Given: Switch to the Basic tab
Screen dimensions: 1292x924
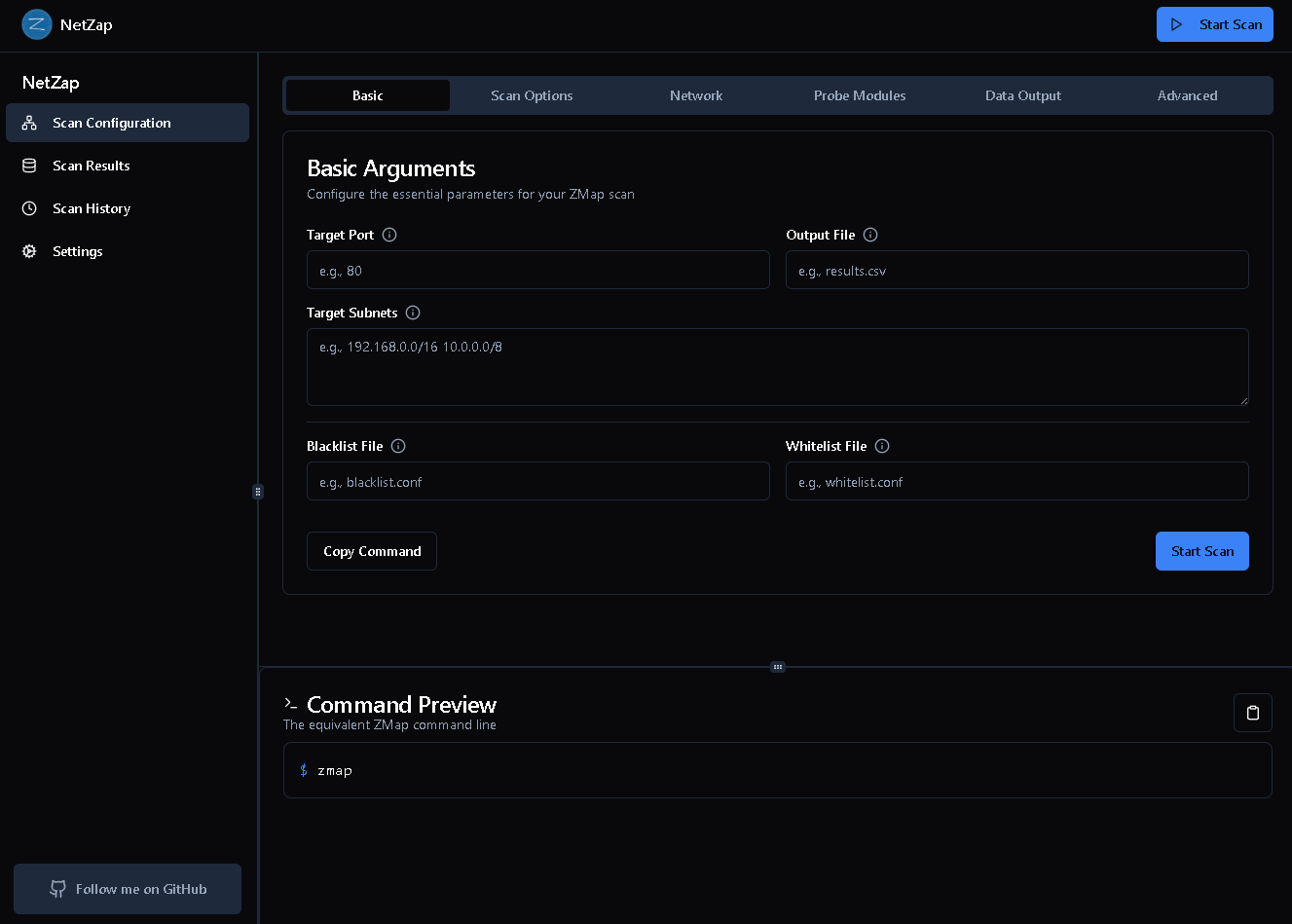Looking at the screenshot, I should pos(368,95).
